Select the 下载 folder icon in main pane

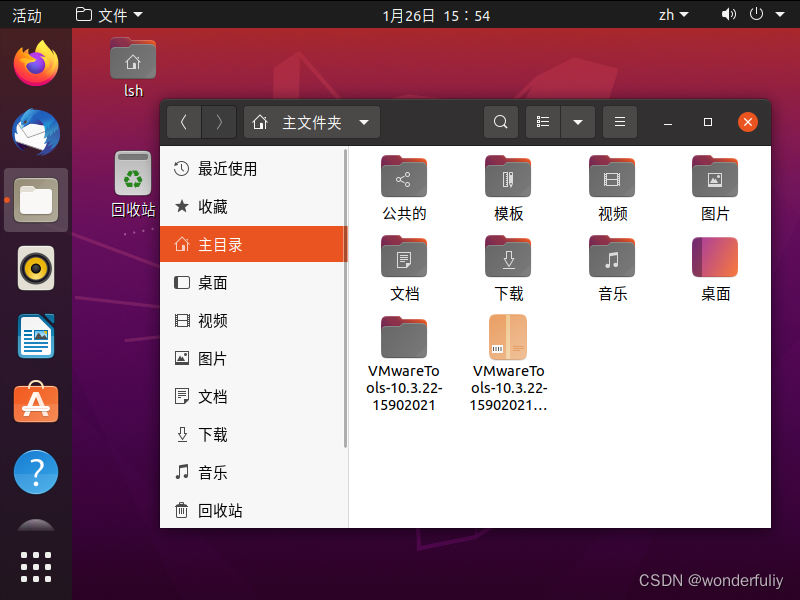(508, 257)
